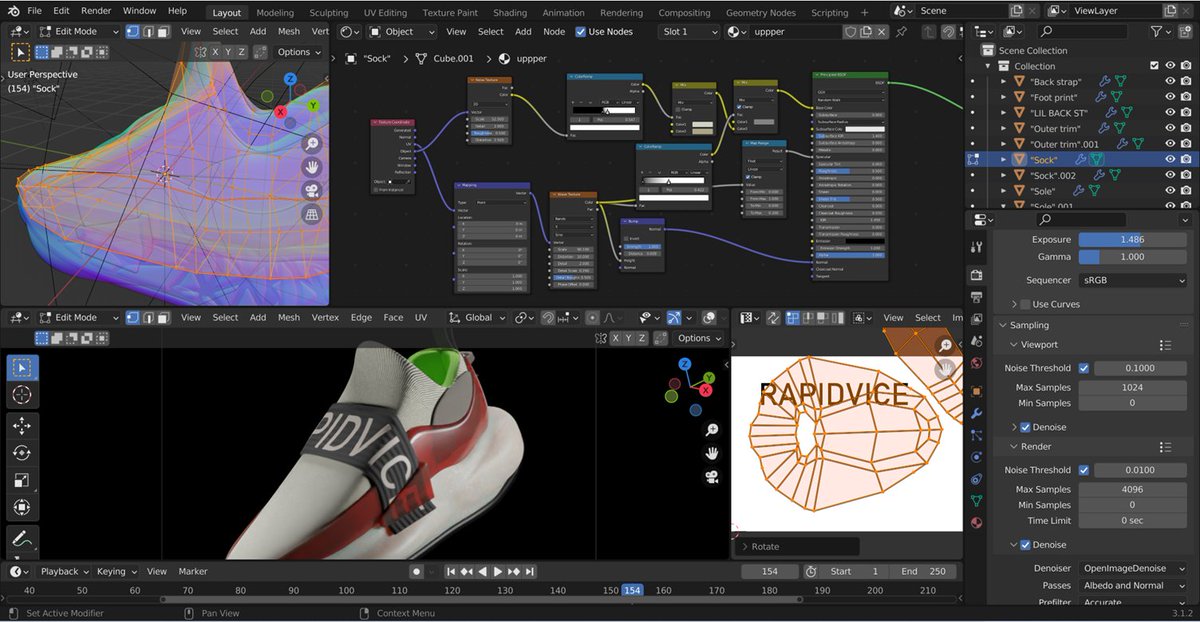Toggle the viewport Denoise checkbox
The height and width of the screenshot is (622, 1200).
coord(1025,427)
